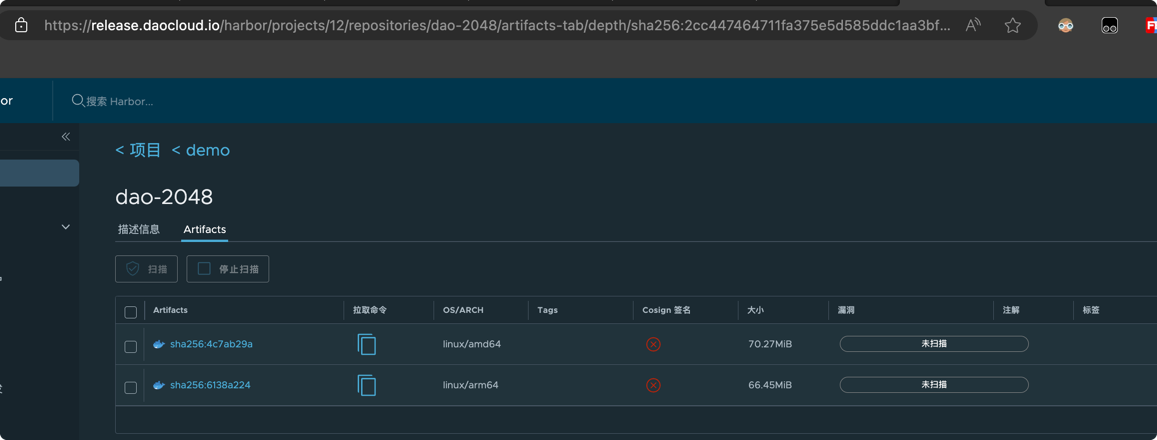Click the 停止扫描 stop scan button
Image resolution: width=1157 pixels, height=440 pixels.
point(228,269)
